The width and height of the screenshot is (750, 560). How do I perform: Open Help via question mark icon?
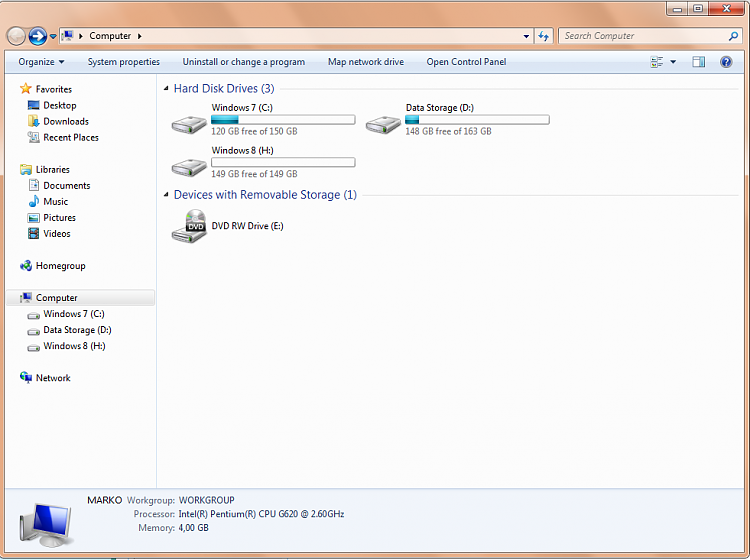click(x=726, y=62)
